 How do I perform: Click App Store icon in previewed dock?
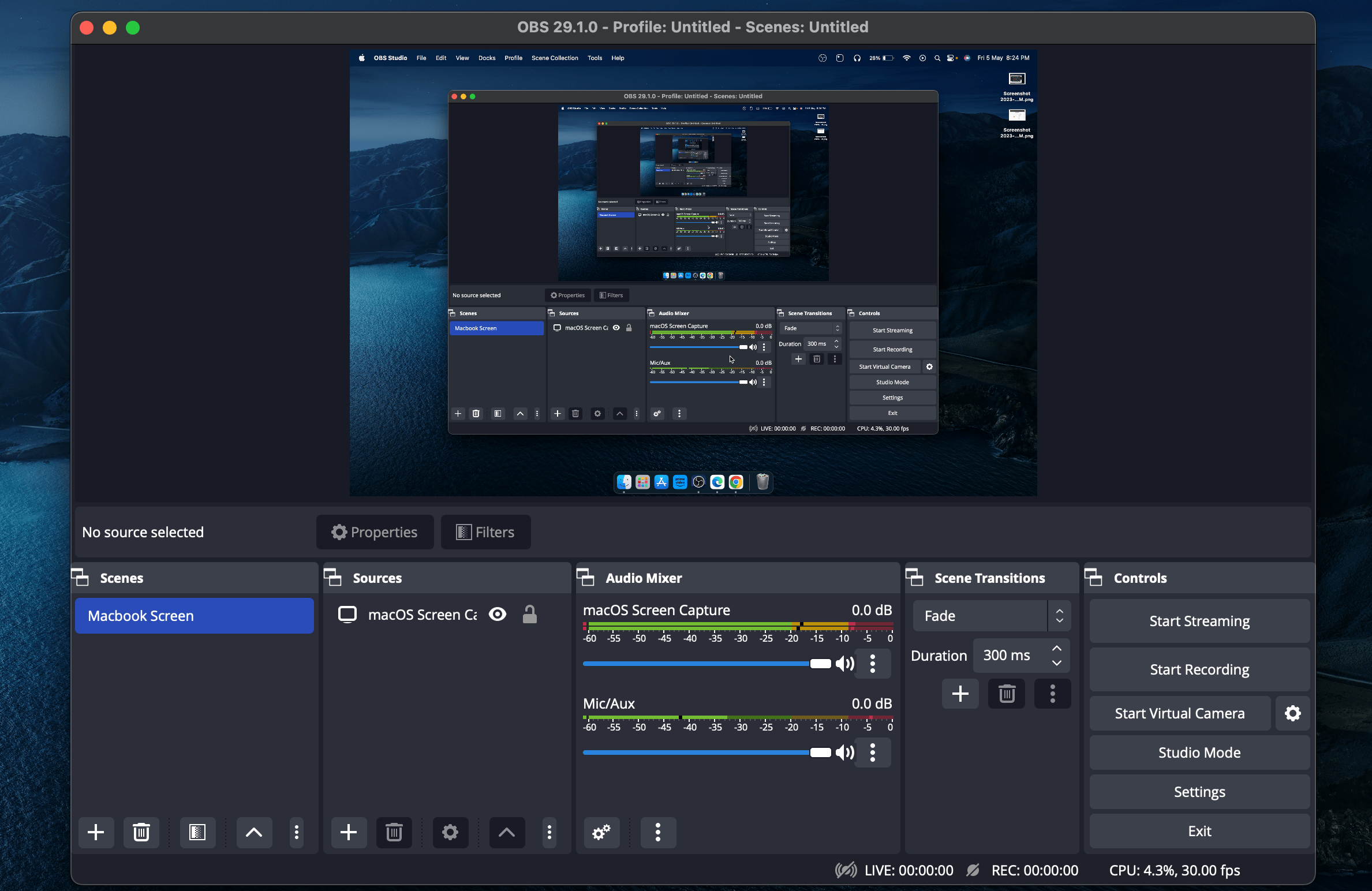point(661,482)
